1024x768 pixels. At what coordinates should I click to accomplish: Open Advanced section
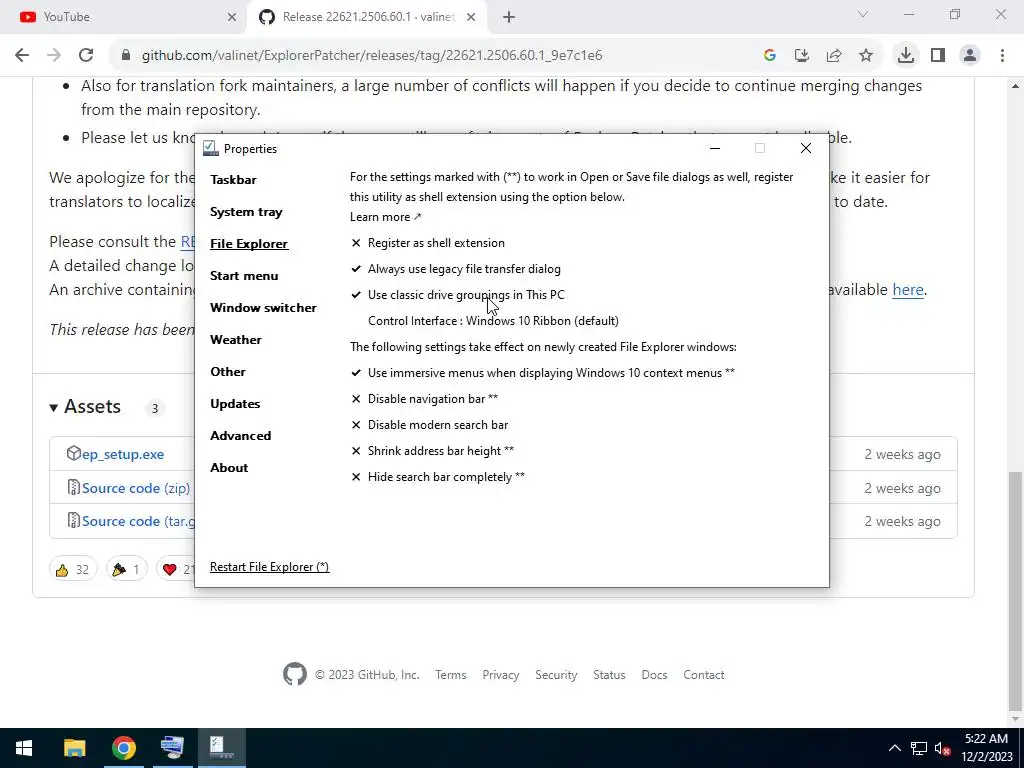point(240,436)
